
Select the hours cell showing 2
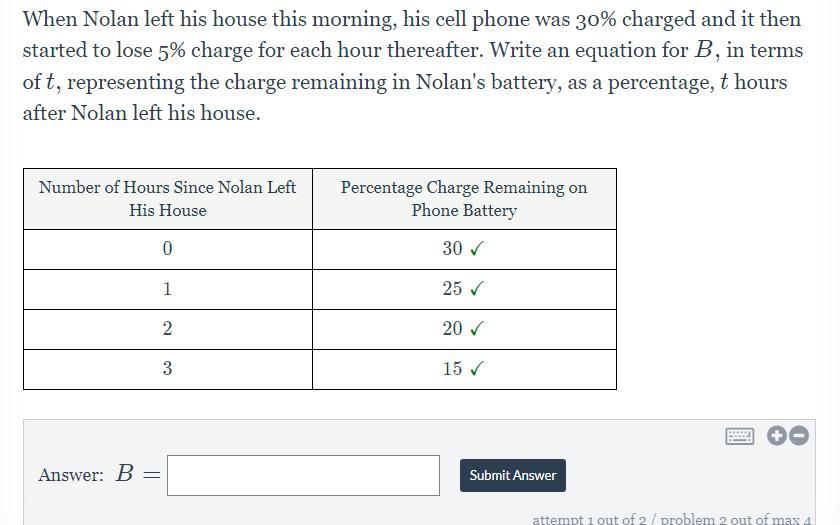coord(168,329)
